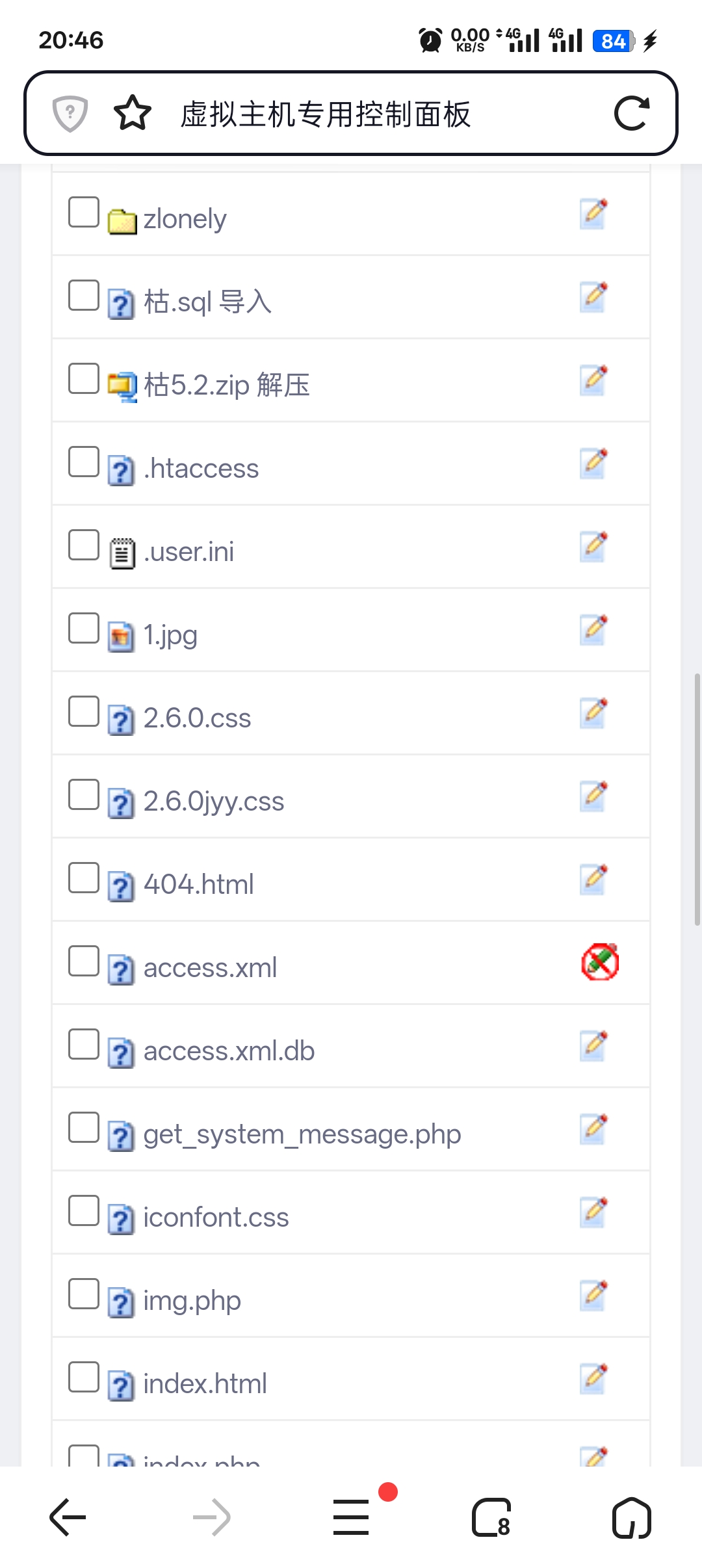Screen dimensions: 702x1568
Task: Click the edit pencil beside .htaccess
Action: click(x=593, y=464)
